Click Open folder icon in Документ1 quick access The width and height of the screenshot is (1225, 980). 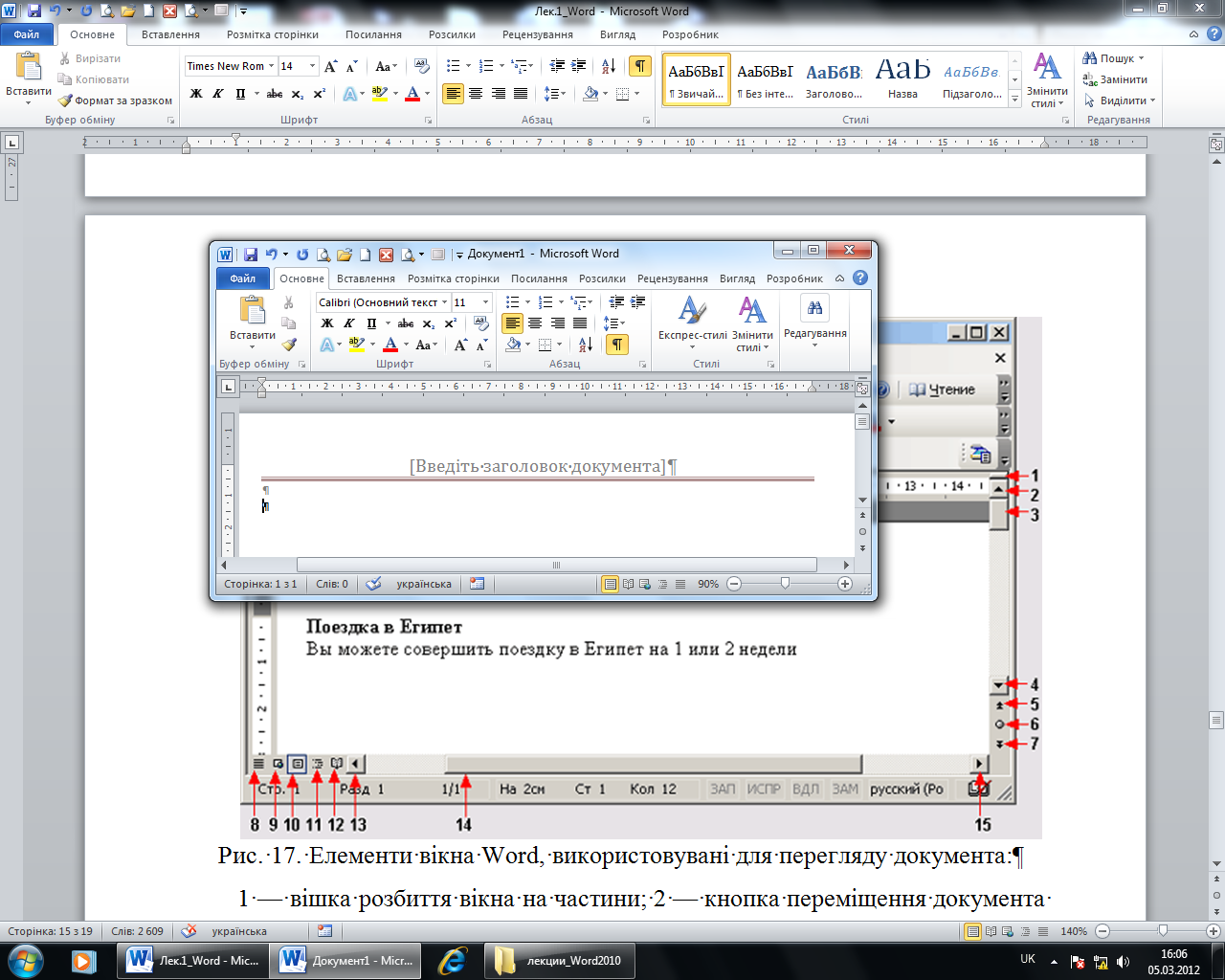345,255
